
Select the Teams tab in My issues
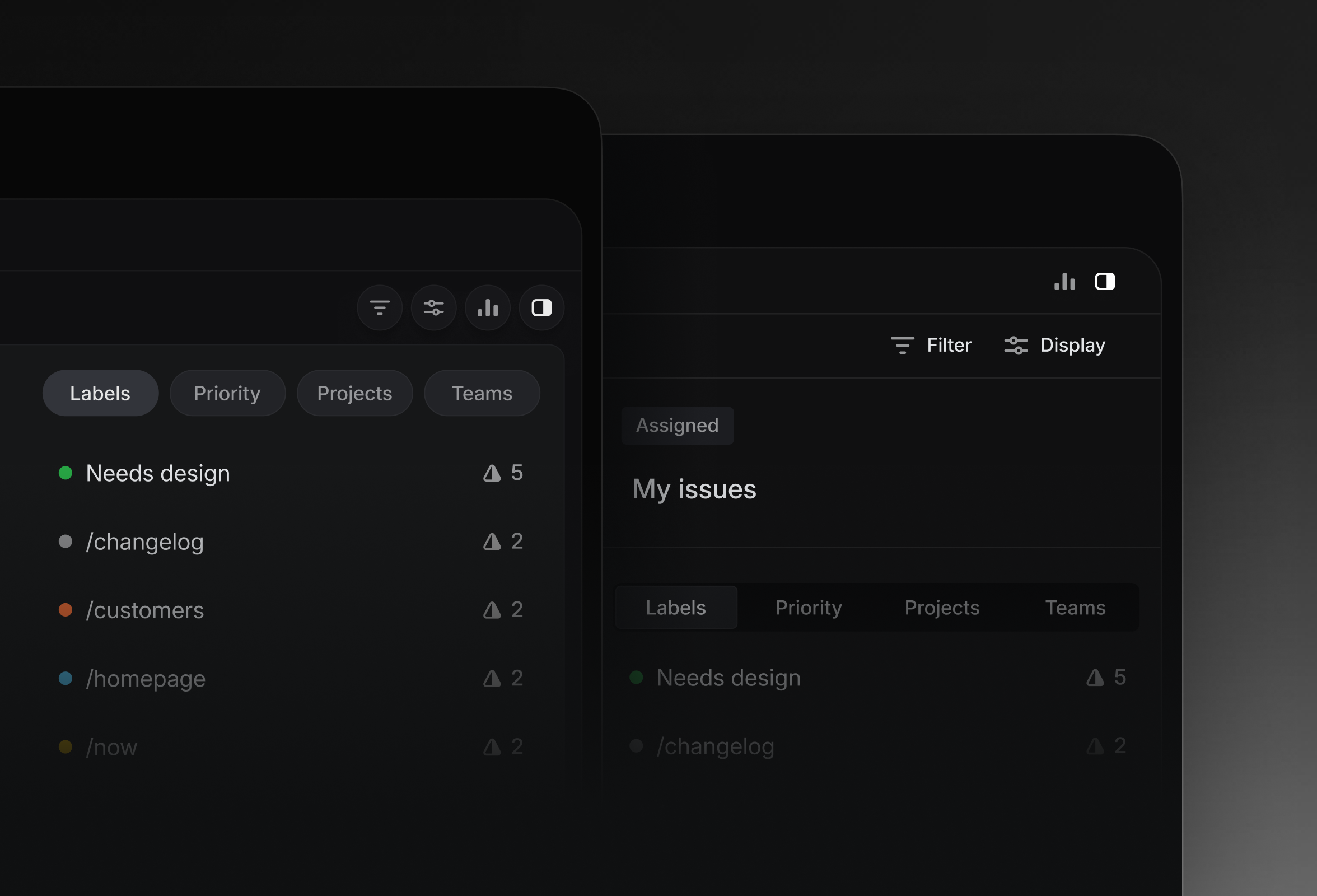pos(1076,608)
